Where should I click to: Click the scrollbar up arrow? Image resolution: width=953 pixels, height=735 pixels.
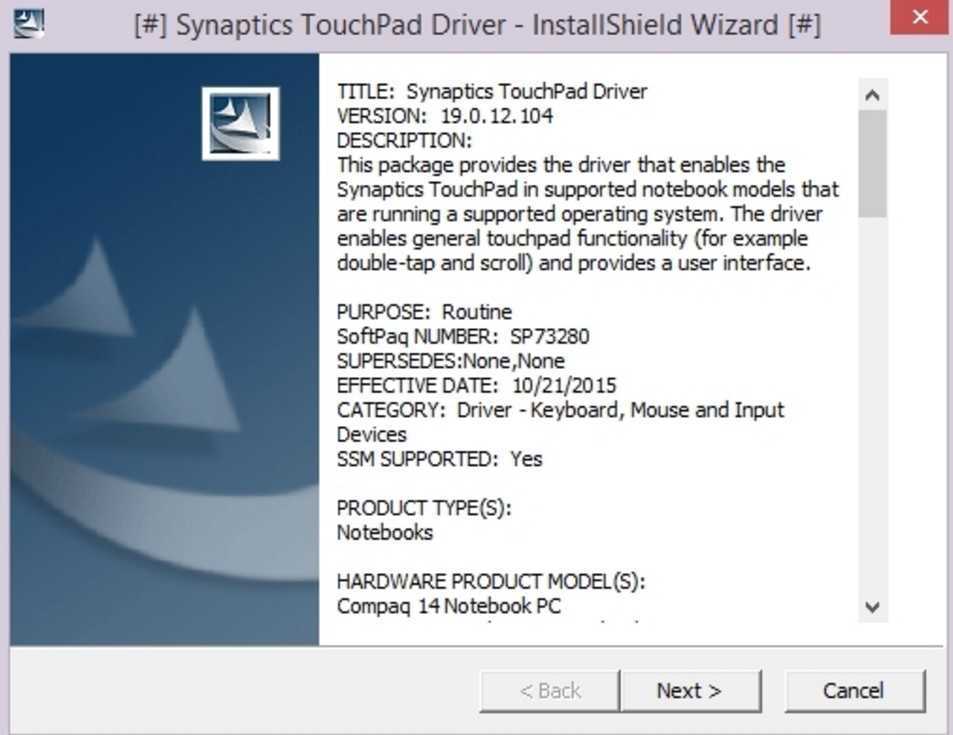point(873,95)
